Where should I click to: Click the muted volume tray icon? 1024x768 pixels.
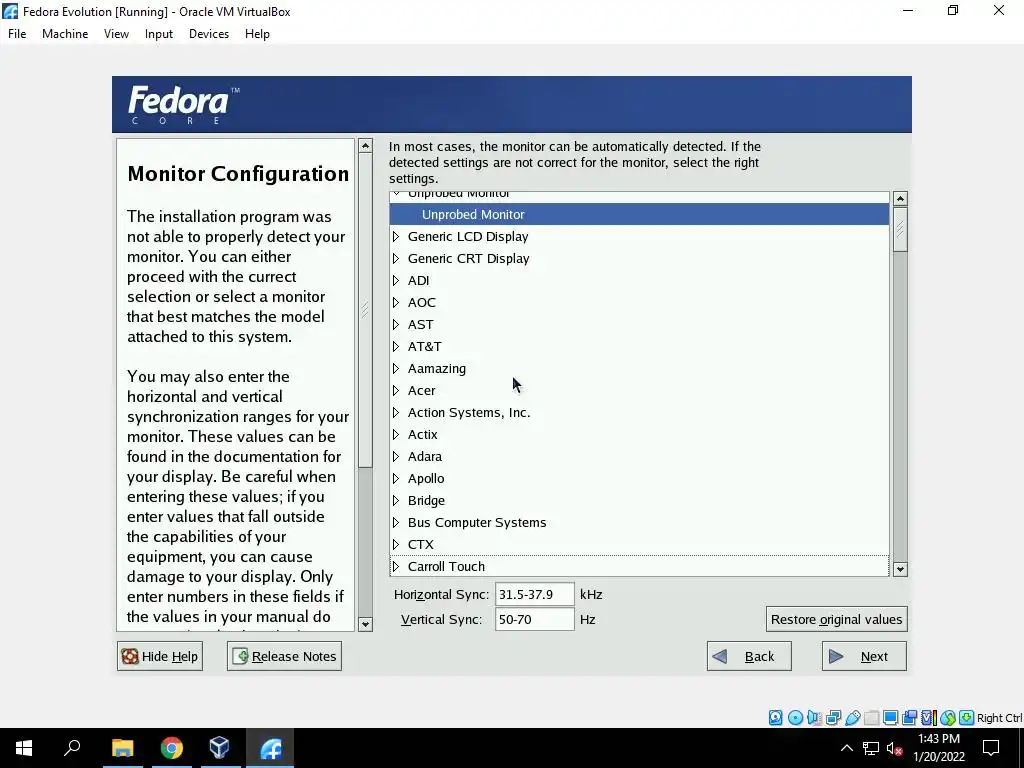[x=895, y=748]
